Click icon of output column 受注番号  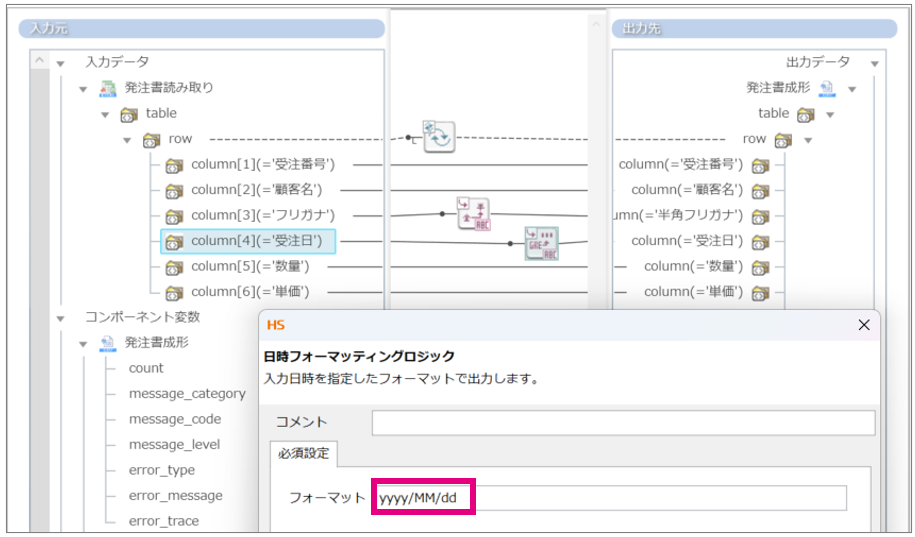coord(760,166)
